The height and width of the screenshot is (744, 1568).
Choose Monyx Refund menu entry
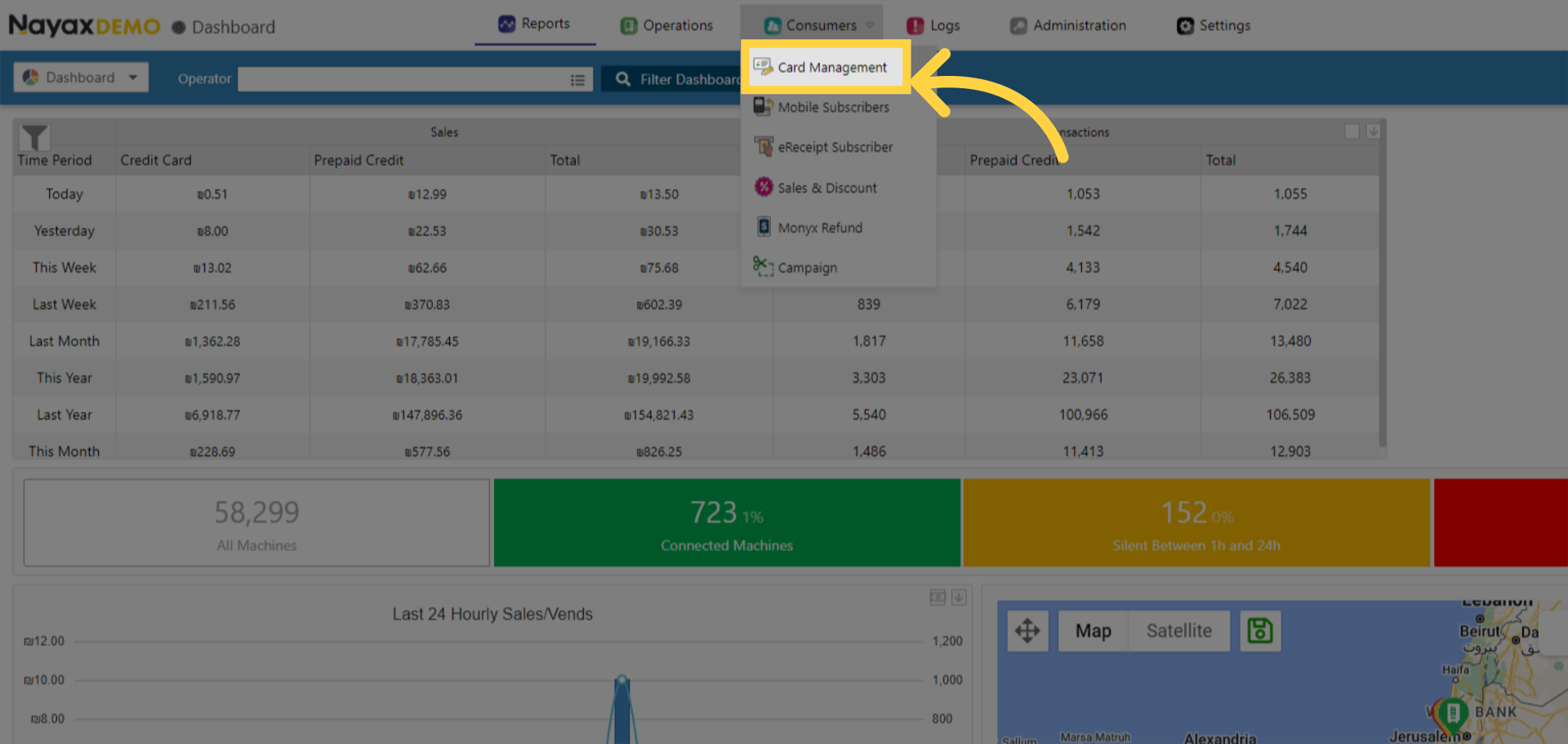(x=819, y=228)
